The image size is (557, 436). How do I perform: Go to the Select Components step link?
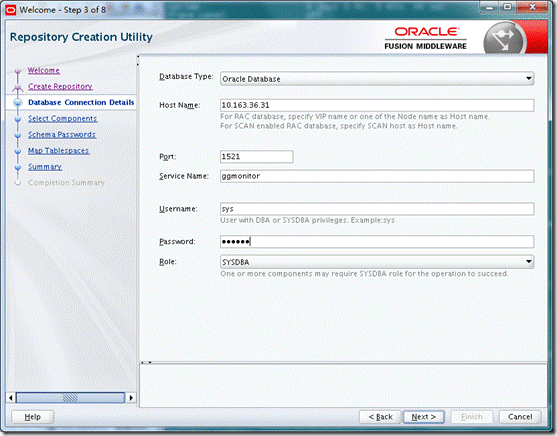[63, 119]
